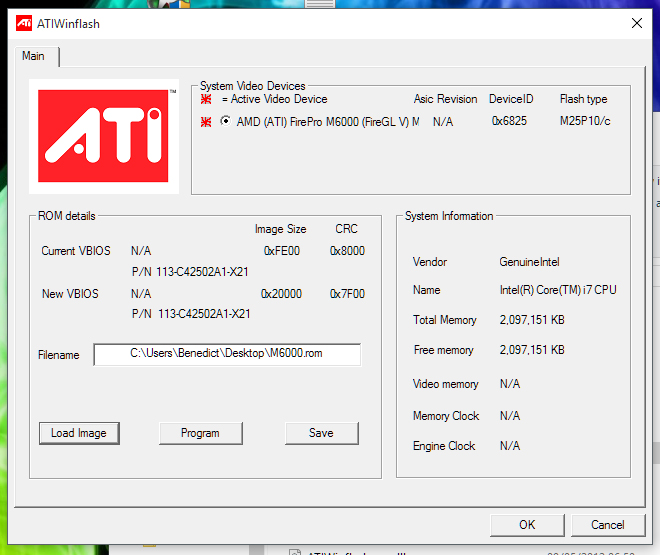Viewport: 660px width, 555px height.
Task: Click the Filename path input field
Action: (227, 354)
